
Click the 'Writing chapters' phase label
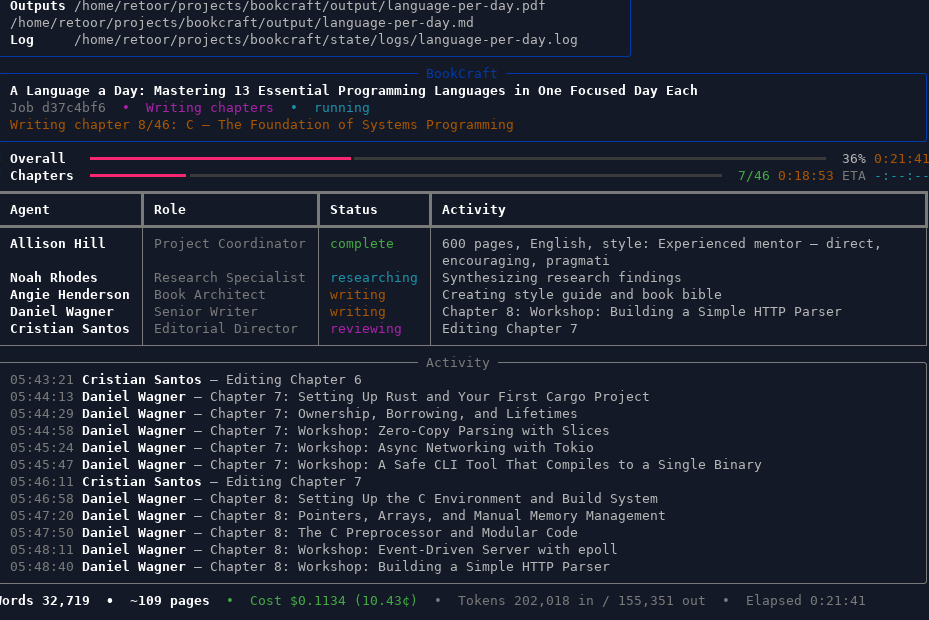(x=209, y=108)
